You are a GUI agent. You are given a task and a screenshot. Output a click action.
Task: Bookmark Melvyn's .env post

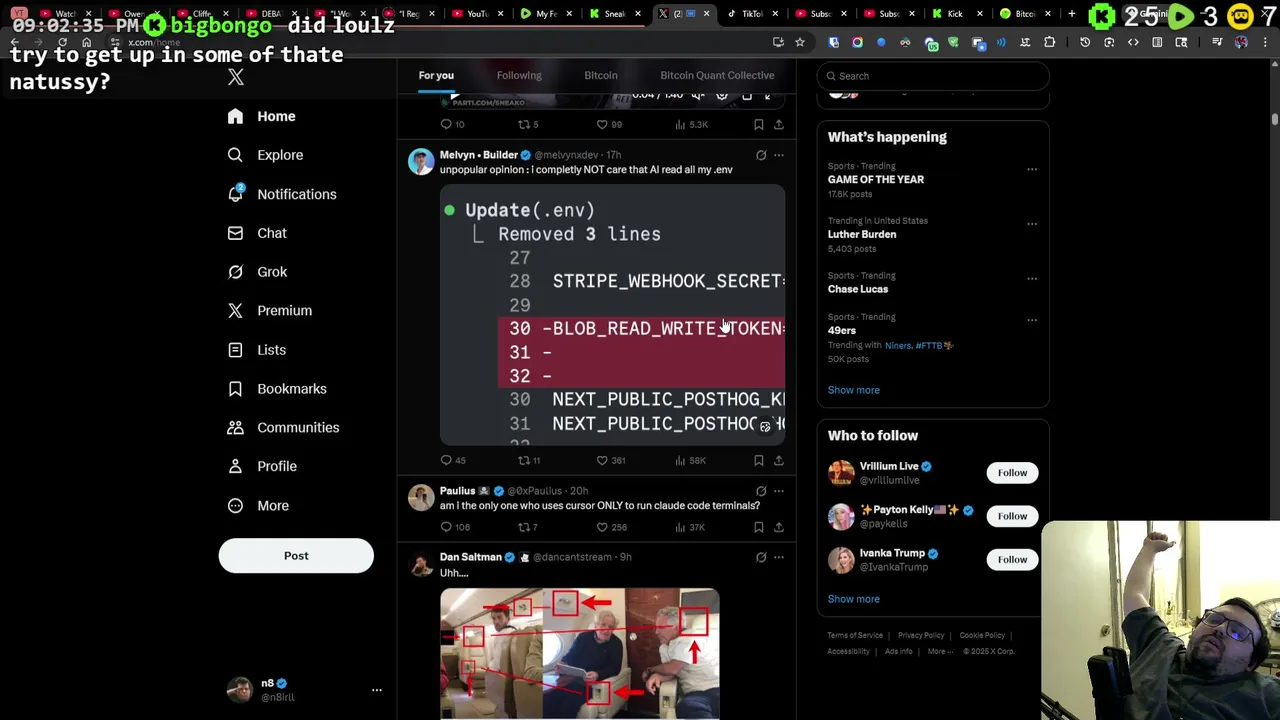tap(759, 460)
